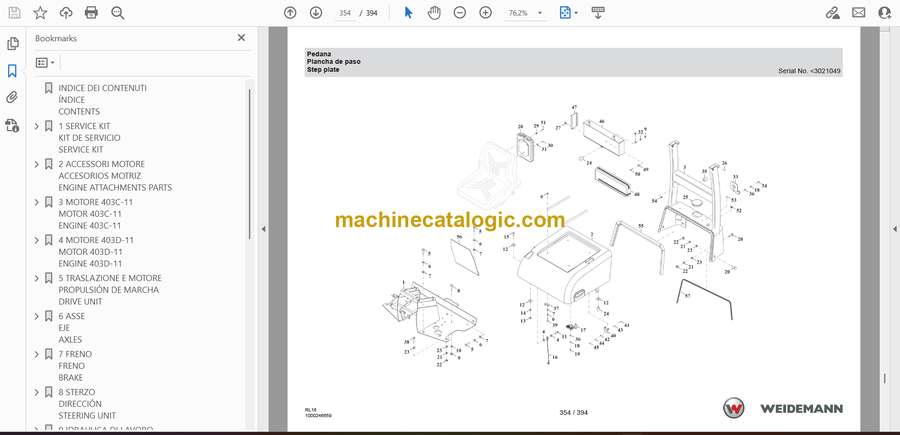
Task: Expand the 5 TRASLAZIONE E MOTORE bookmark
Action: pyautogui.click(x=37, y=278)
